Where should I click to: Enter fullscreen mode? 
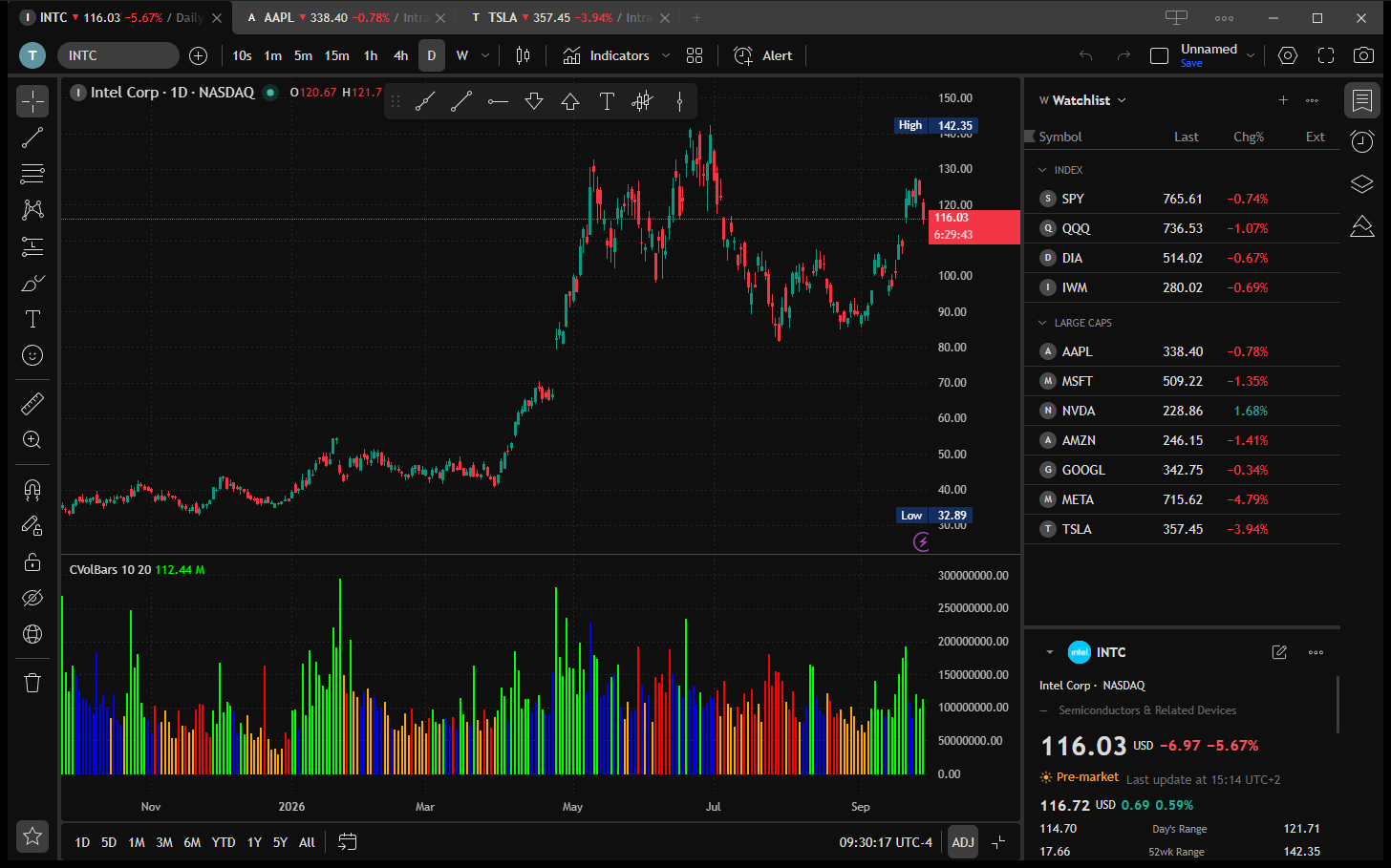[1326, 55]
